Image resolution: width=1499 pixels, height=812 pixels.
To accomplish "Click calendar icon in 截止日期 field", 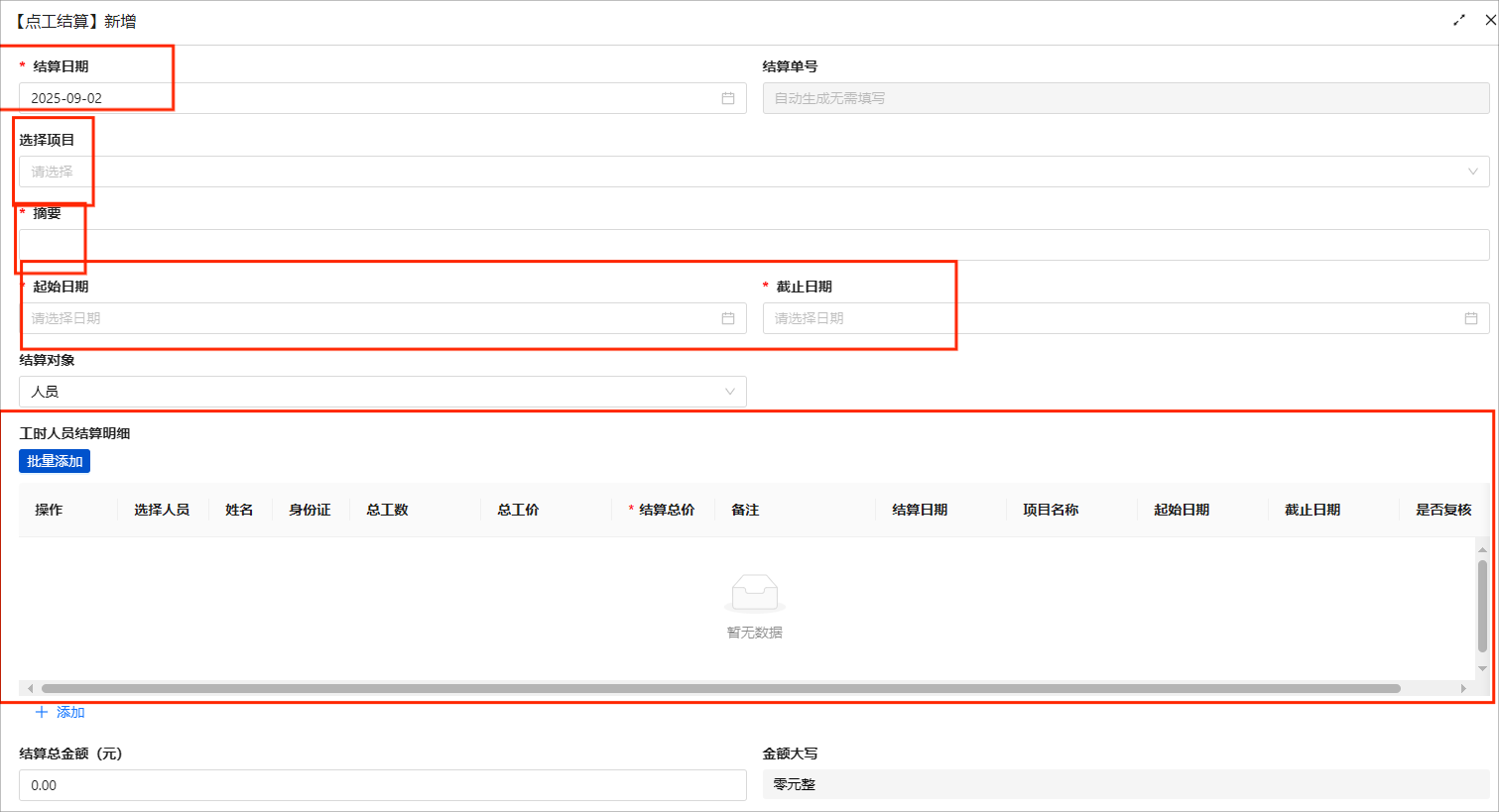I will click(1470, 318).
